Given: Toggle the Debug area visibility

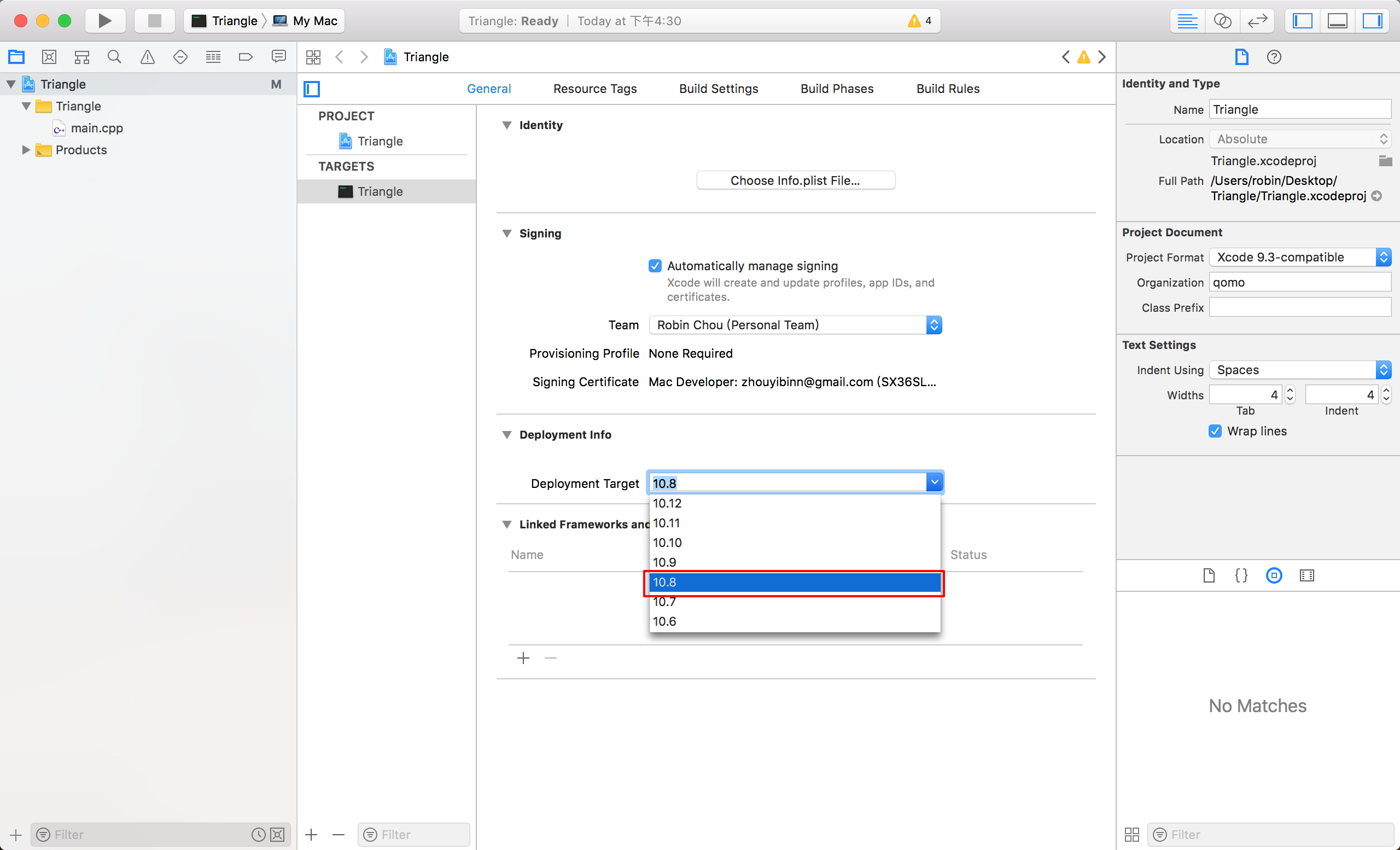Looking at the screenshot, I should tap(1338, 21).
